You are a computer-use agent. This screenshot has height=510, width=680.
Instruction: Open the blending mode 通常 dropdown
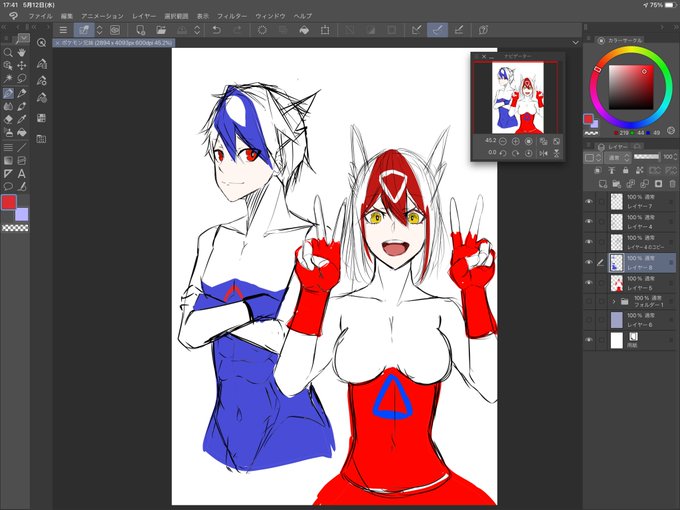click(618, 157)
